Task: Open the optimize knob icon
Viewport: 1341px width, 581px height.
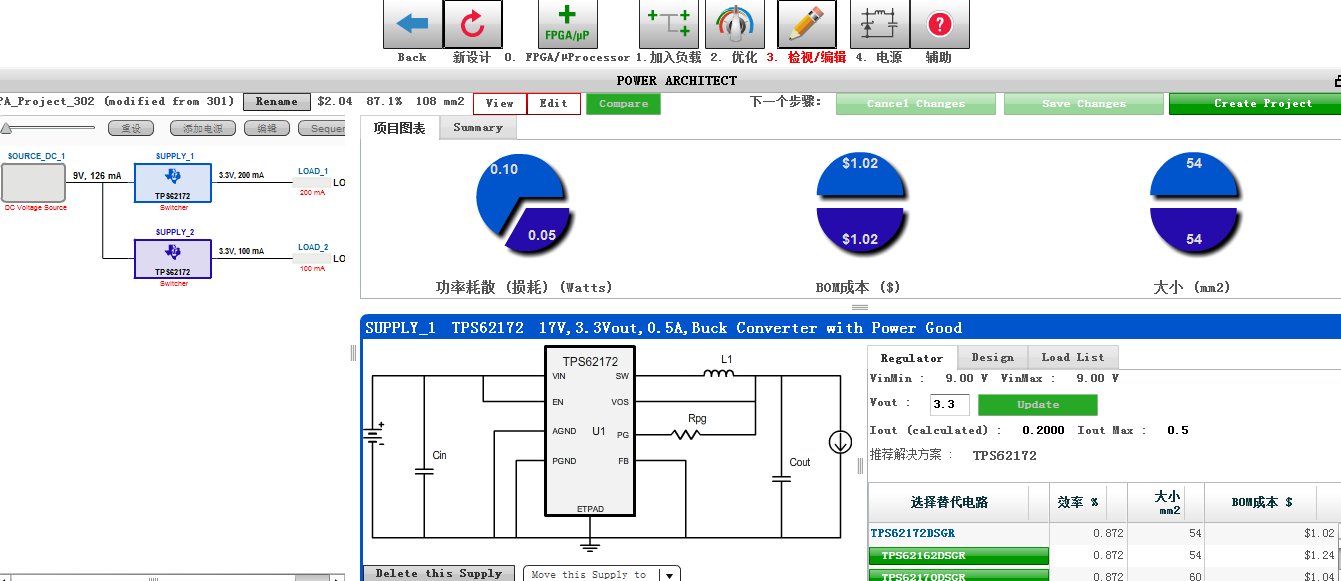Action: 735,24
